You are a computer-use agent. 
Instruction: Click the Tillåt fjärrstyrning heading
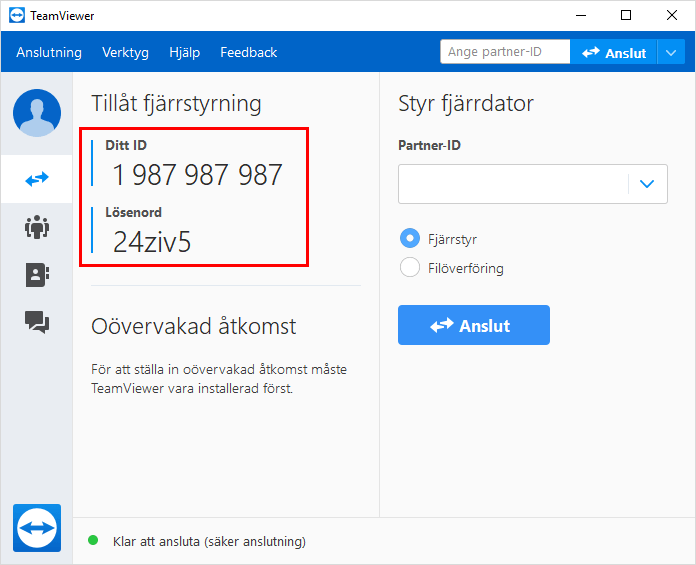point(176,104)
